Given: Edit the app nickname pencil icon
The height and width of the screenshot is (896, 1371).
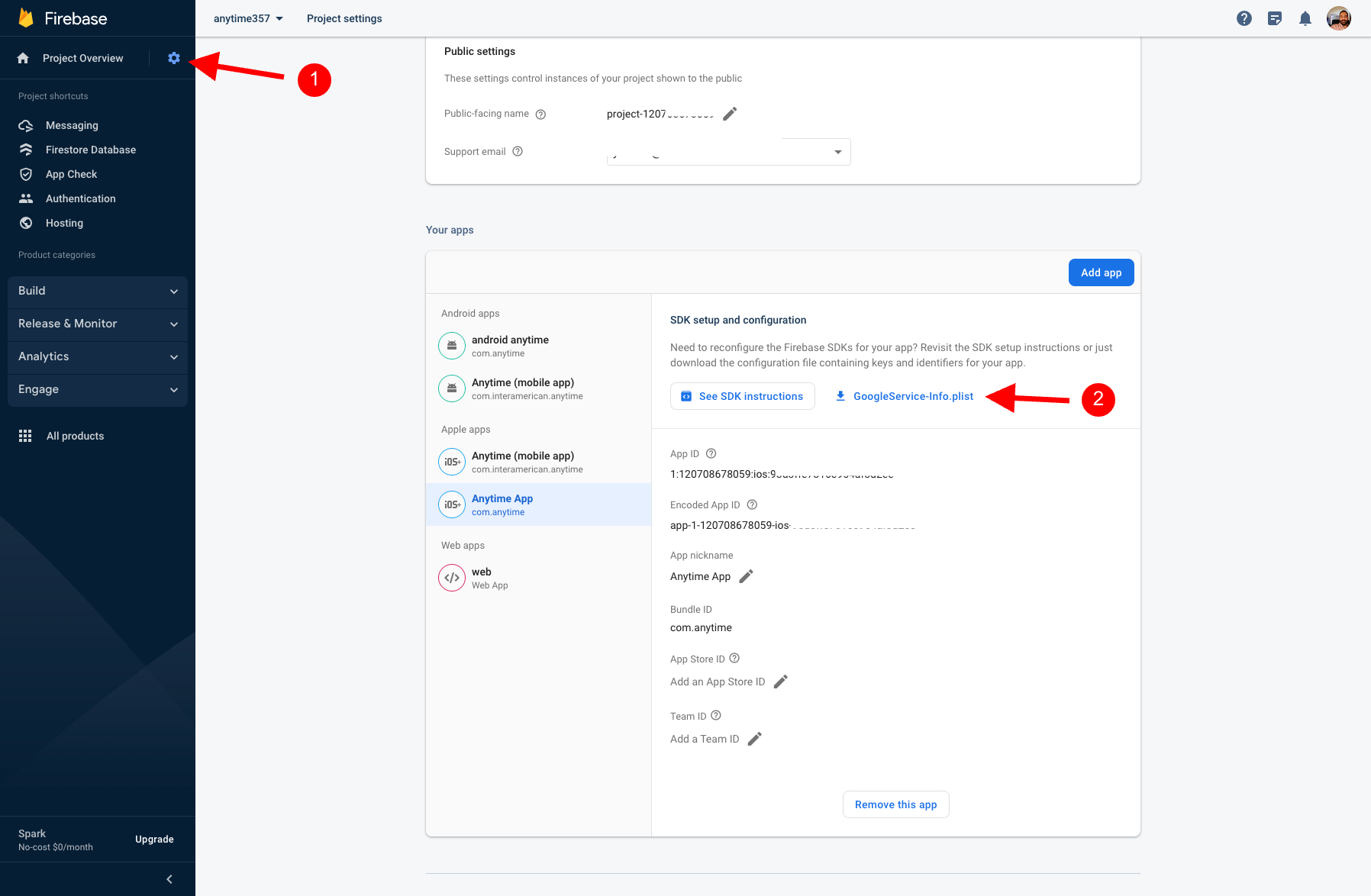Looking at the screenshot, I should click(747, 576).
